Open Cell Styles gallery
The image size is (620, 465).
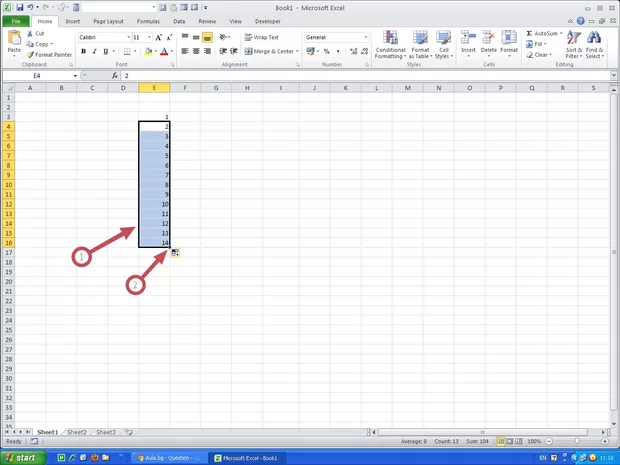click(444, 45)
